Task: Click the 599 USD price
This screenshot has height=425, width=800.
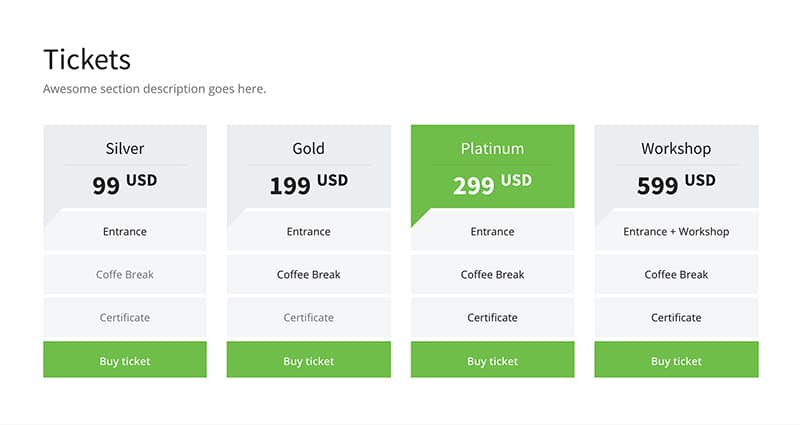Action: (676, 184)
